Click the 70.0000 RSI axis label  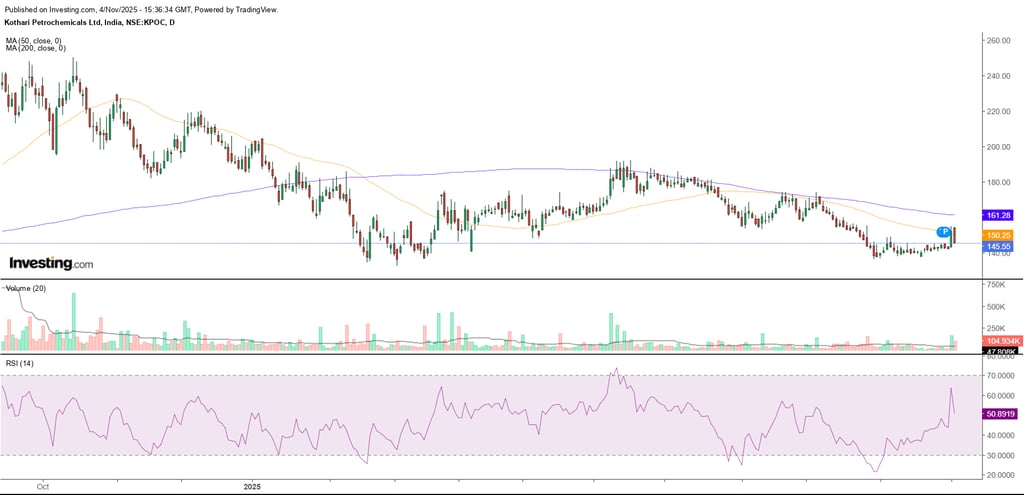(x=1002, y=376)
